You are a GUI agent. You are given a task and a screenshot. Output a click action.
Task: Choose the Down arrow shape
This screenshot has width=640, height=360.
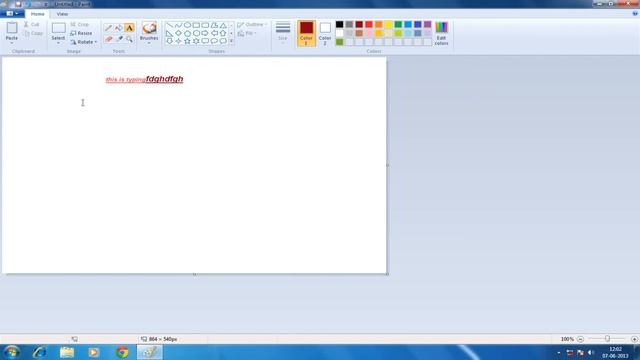[x=169, y=41]
